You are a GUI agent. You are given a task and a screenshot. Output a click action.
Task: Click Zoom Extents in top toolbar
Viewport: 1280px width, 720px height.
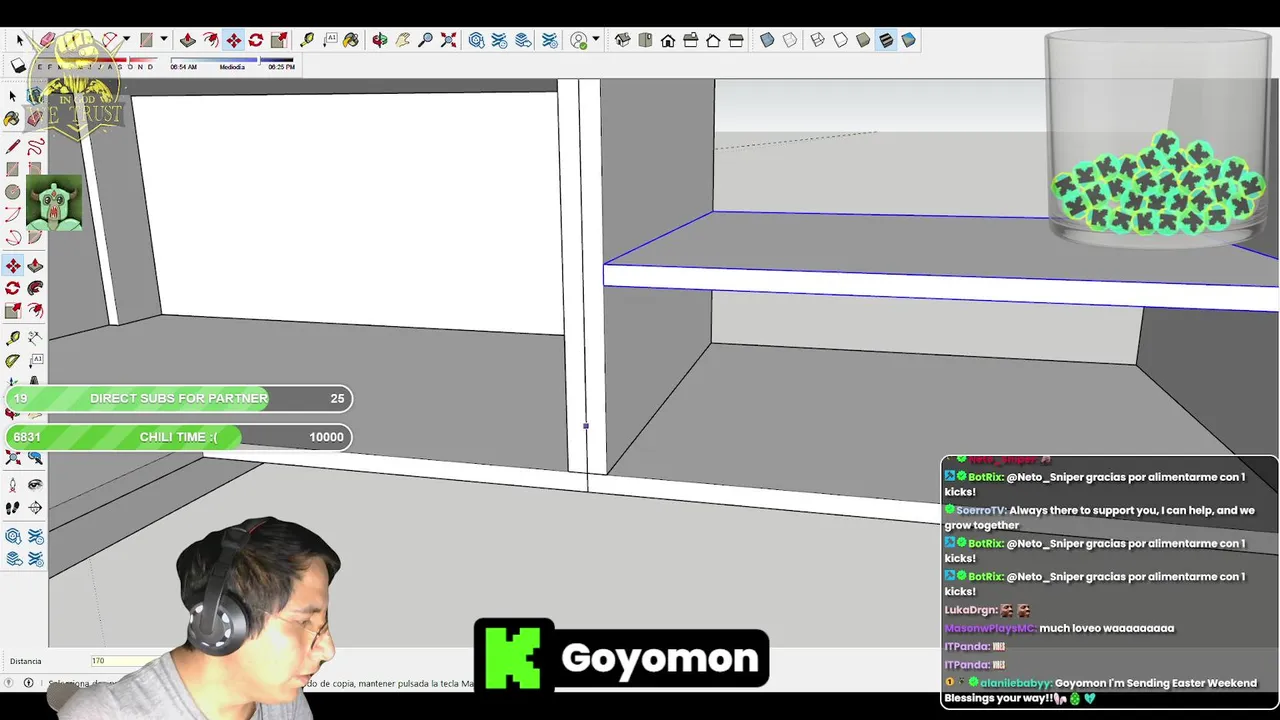click(448, 40)
